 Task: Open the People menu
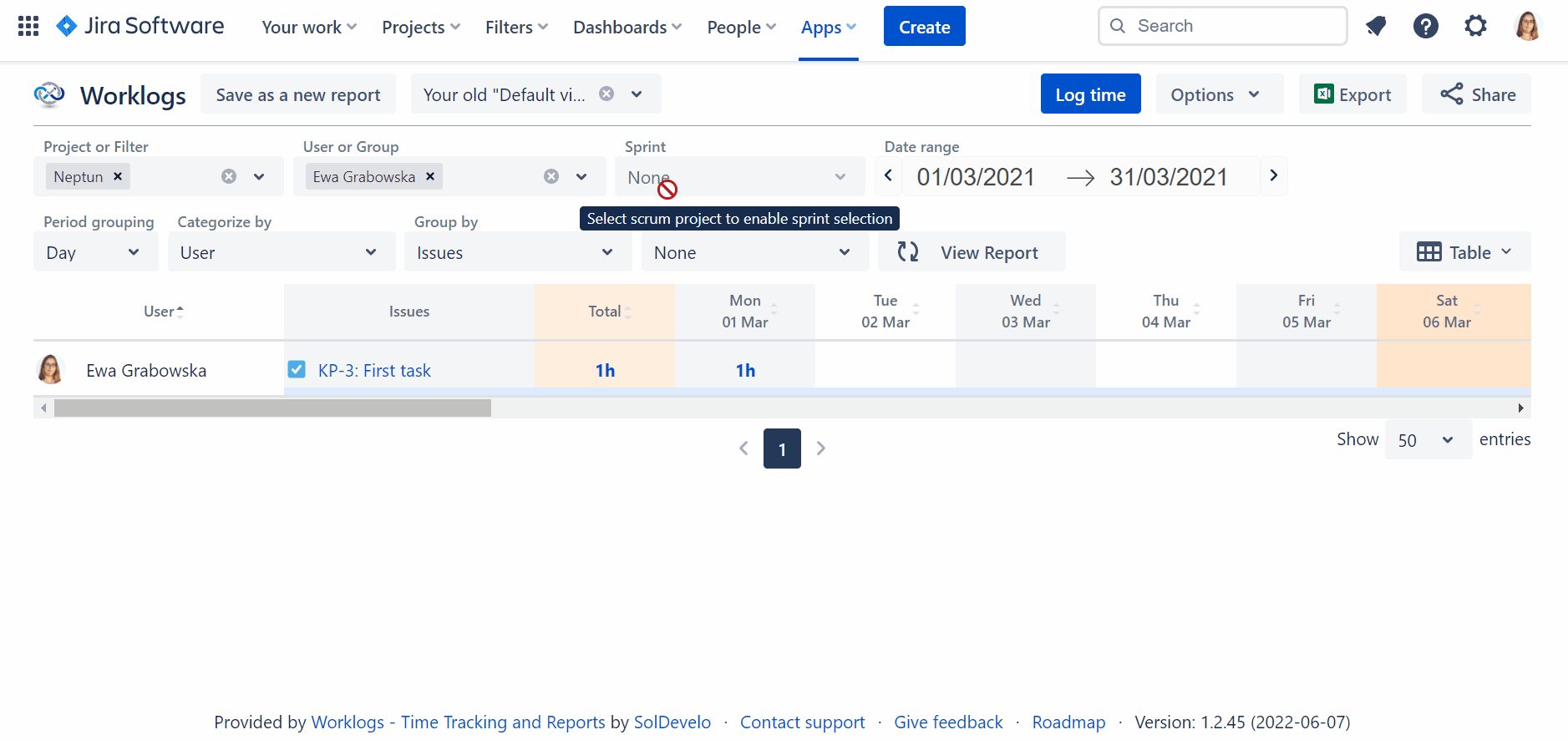742,27
